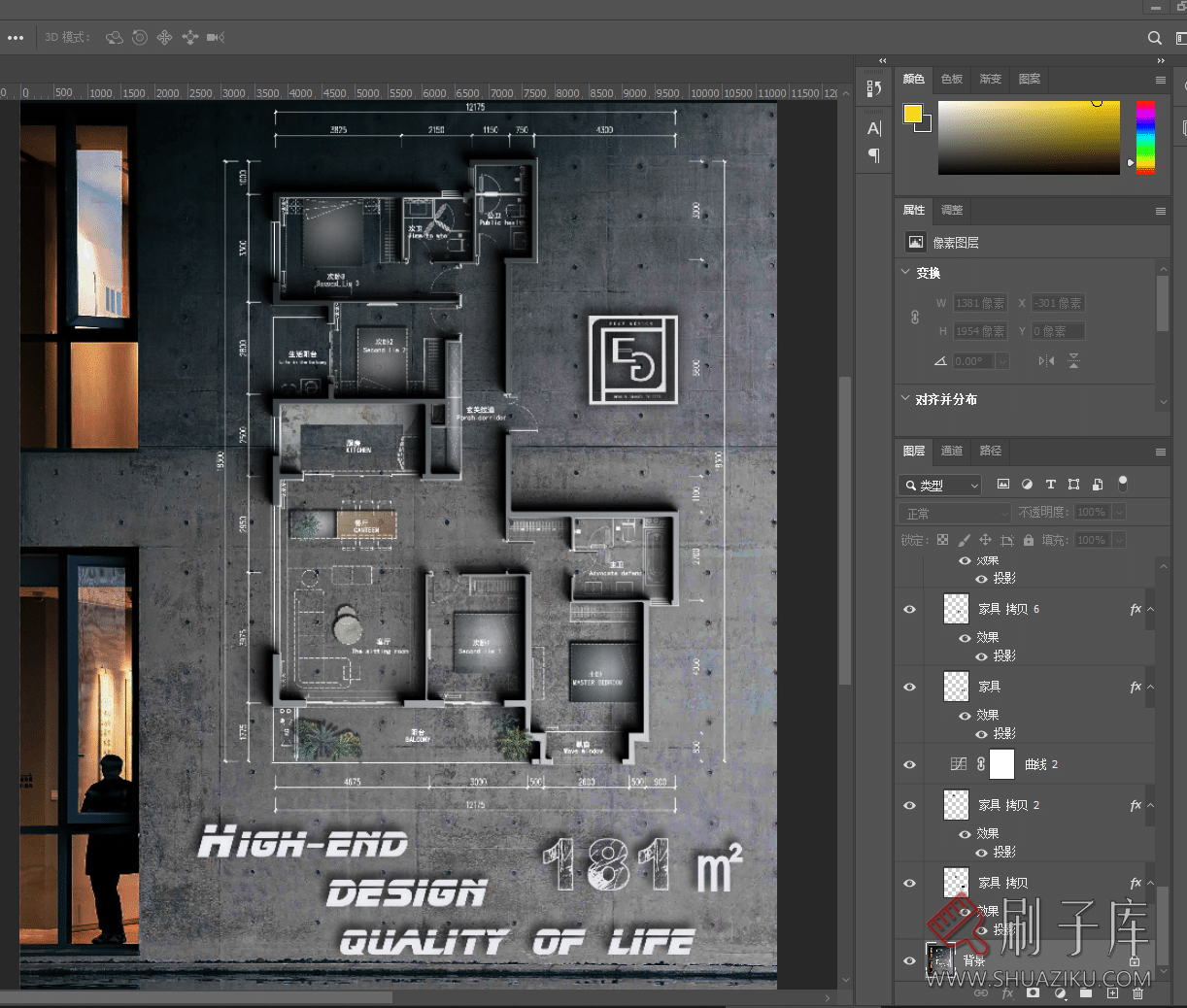The height and width of the screenshot is (1008, 1187).
Task: Switch to the 通道 tab
Action: (952, 451)
